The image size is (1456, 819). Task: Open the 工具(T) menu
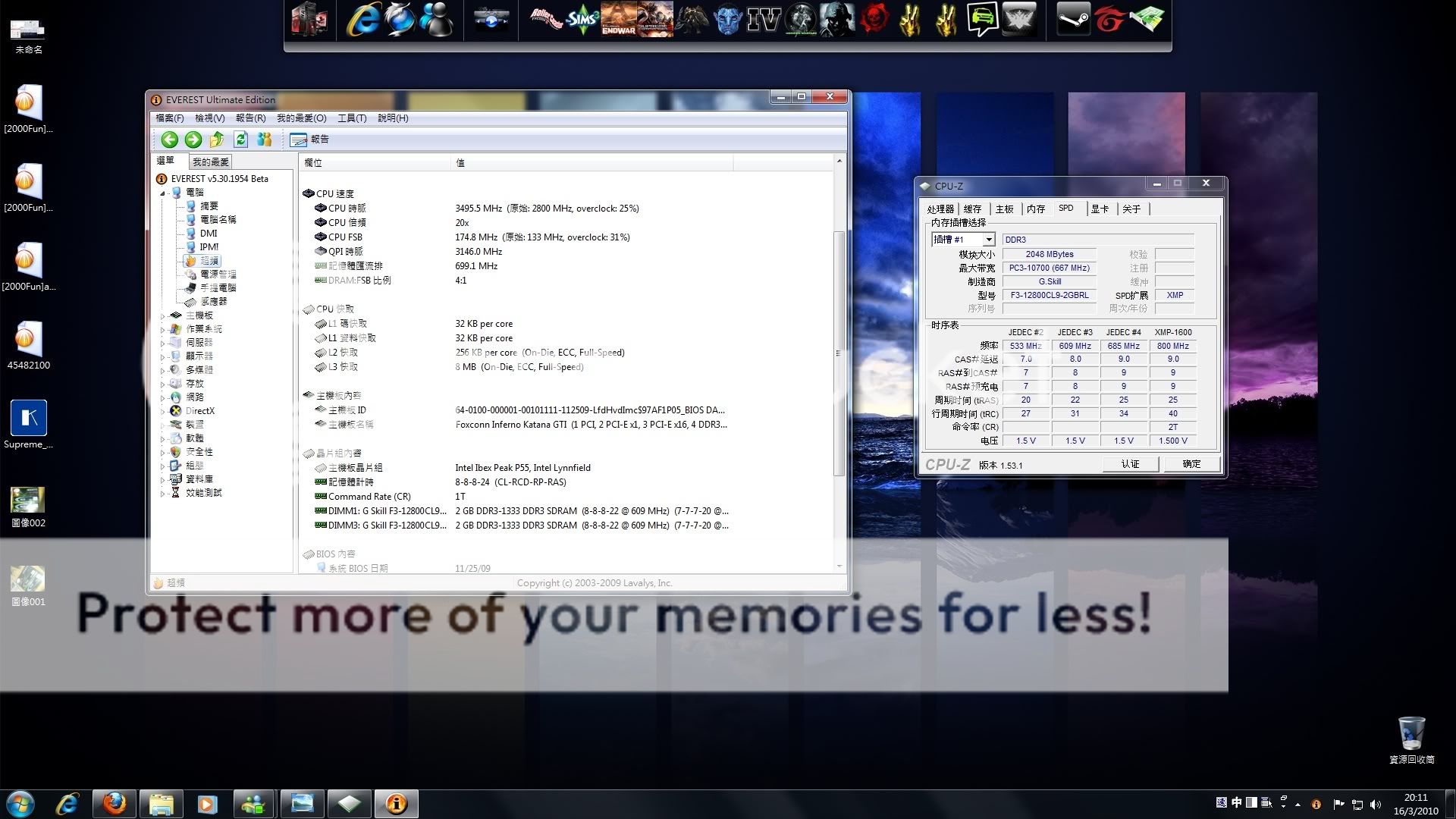351,118
